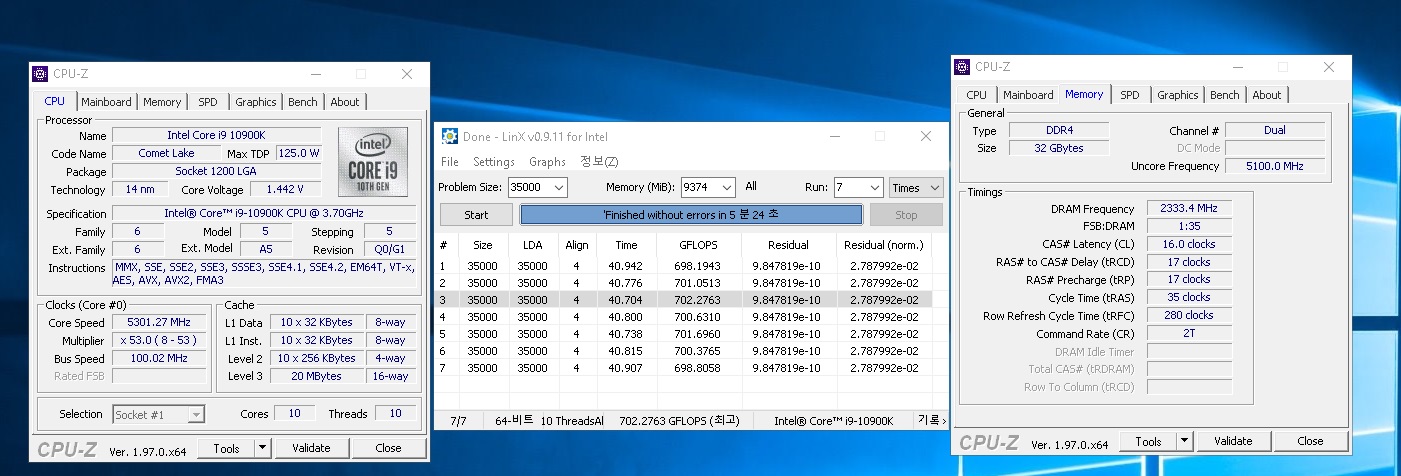Open the Times unit dropdown
Viewport: 1401px width, 476px height.
916,187
